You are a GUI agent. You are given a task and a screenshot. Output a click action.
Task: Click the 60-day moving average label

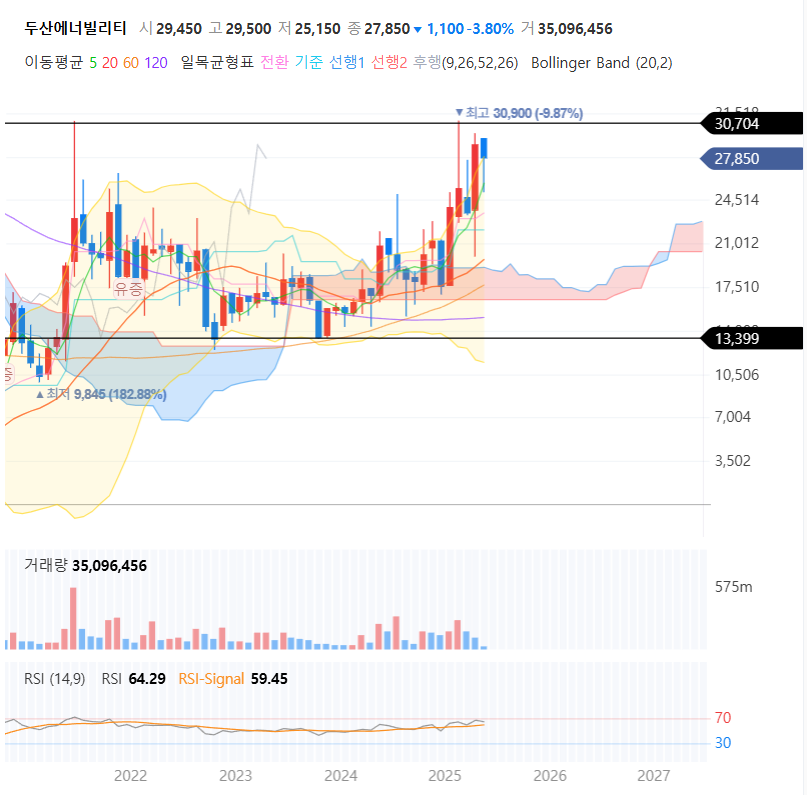pyautogui.click(x=131, y=63)
